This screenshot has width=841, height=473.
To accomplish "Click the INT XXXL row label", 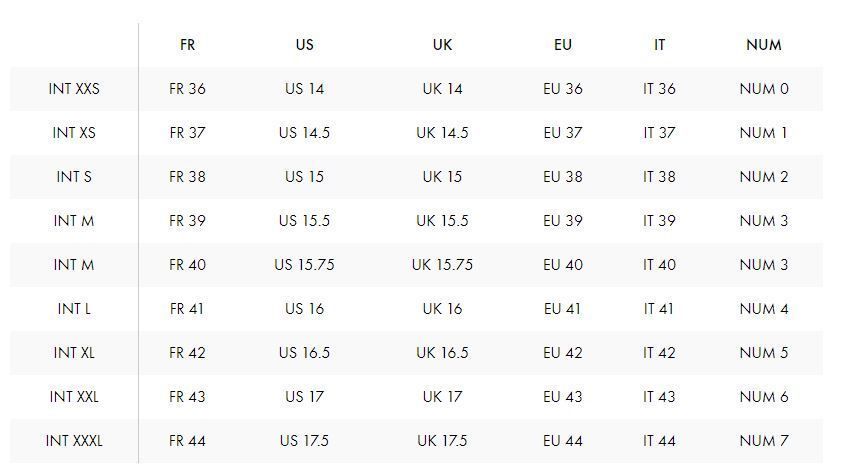I will (74, 440).
